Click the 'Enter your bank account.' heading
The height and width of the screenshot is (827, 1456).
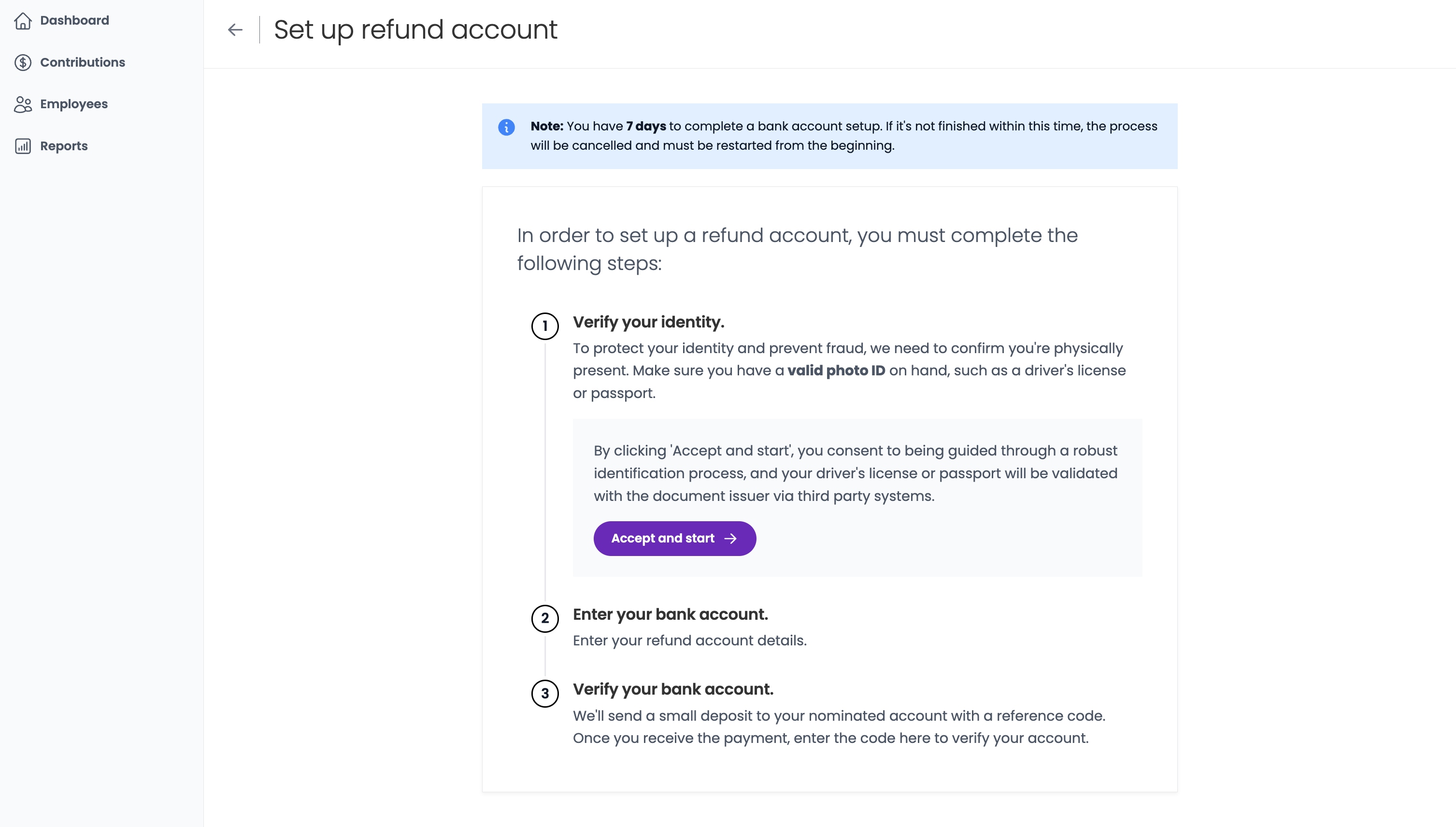click(670, 614)
